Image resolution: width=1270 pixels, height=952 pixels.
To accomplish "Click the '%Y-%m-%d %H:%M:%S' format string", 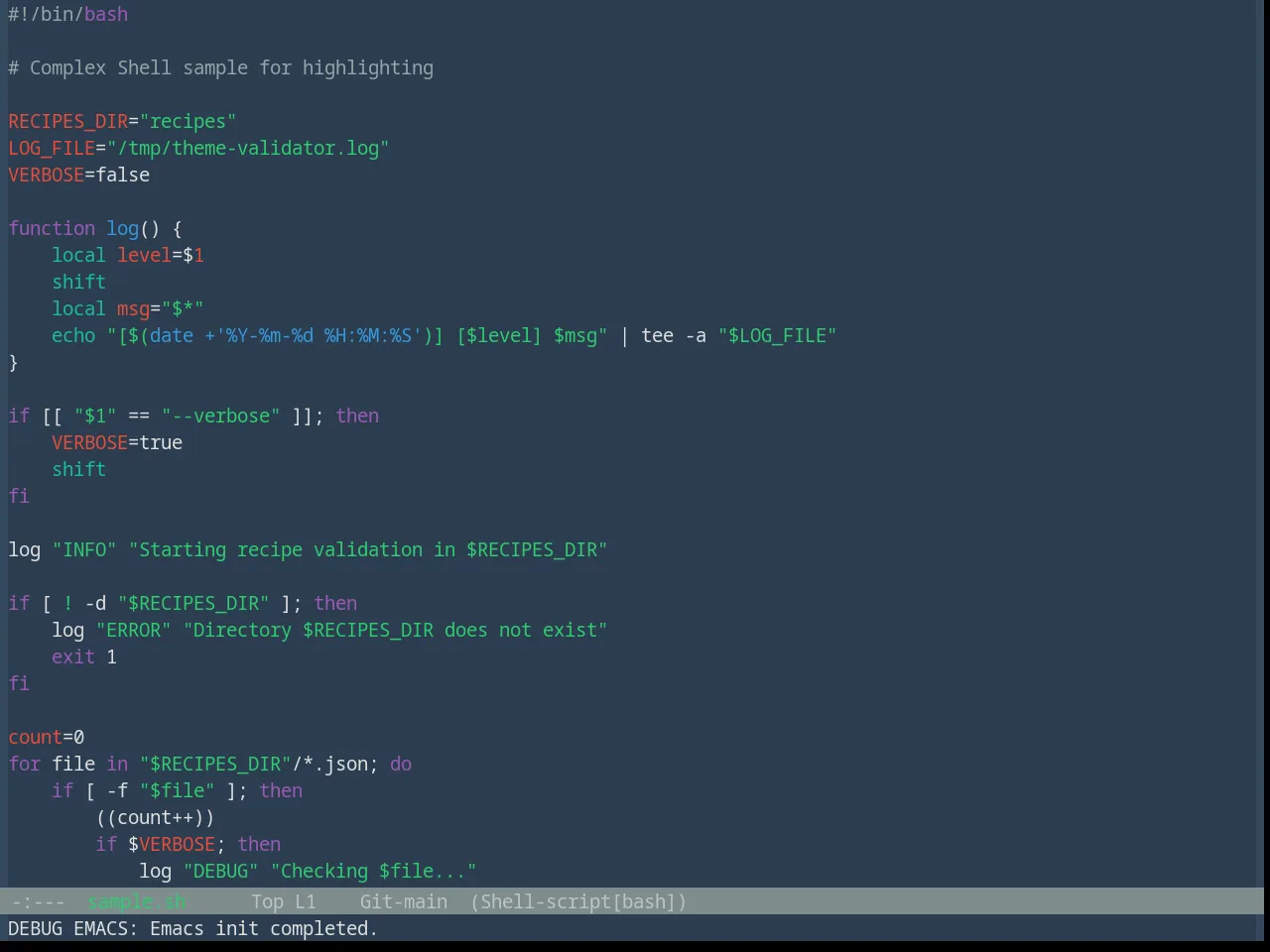I will tap(318, 335).
